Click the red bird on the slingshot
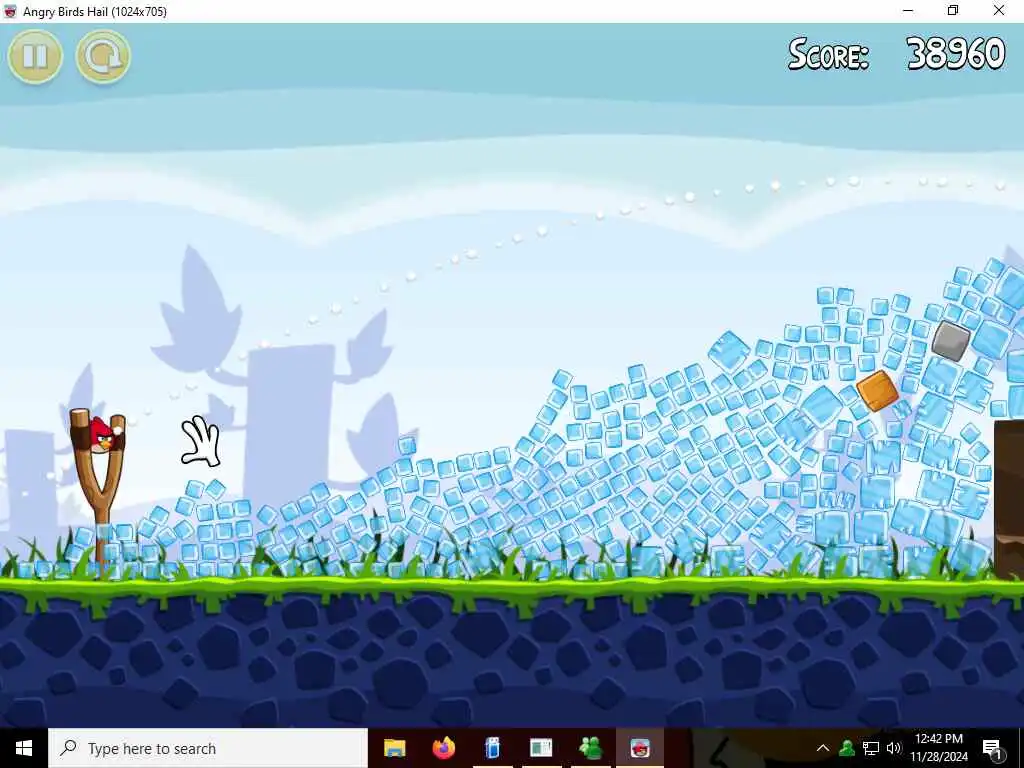 point(103,435)
